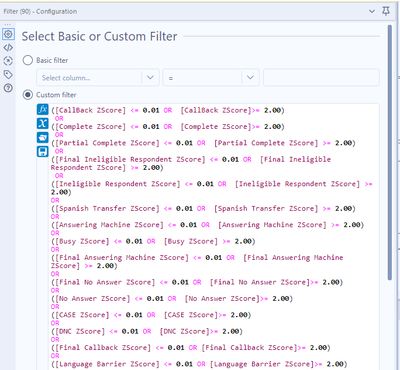The height and width of the screenshot is (370, 400).
Task: Click the X columns and constants icon
Action: tap(43, 123)
